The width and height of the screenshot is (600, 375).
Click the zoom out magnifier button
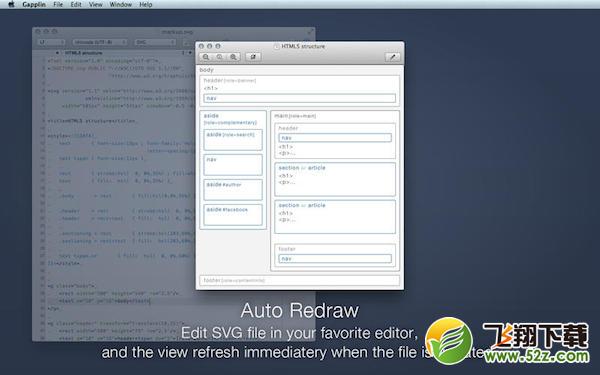coord(206,57)
